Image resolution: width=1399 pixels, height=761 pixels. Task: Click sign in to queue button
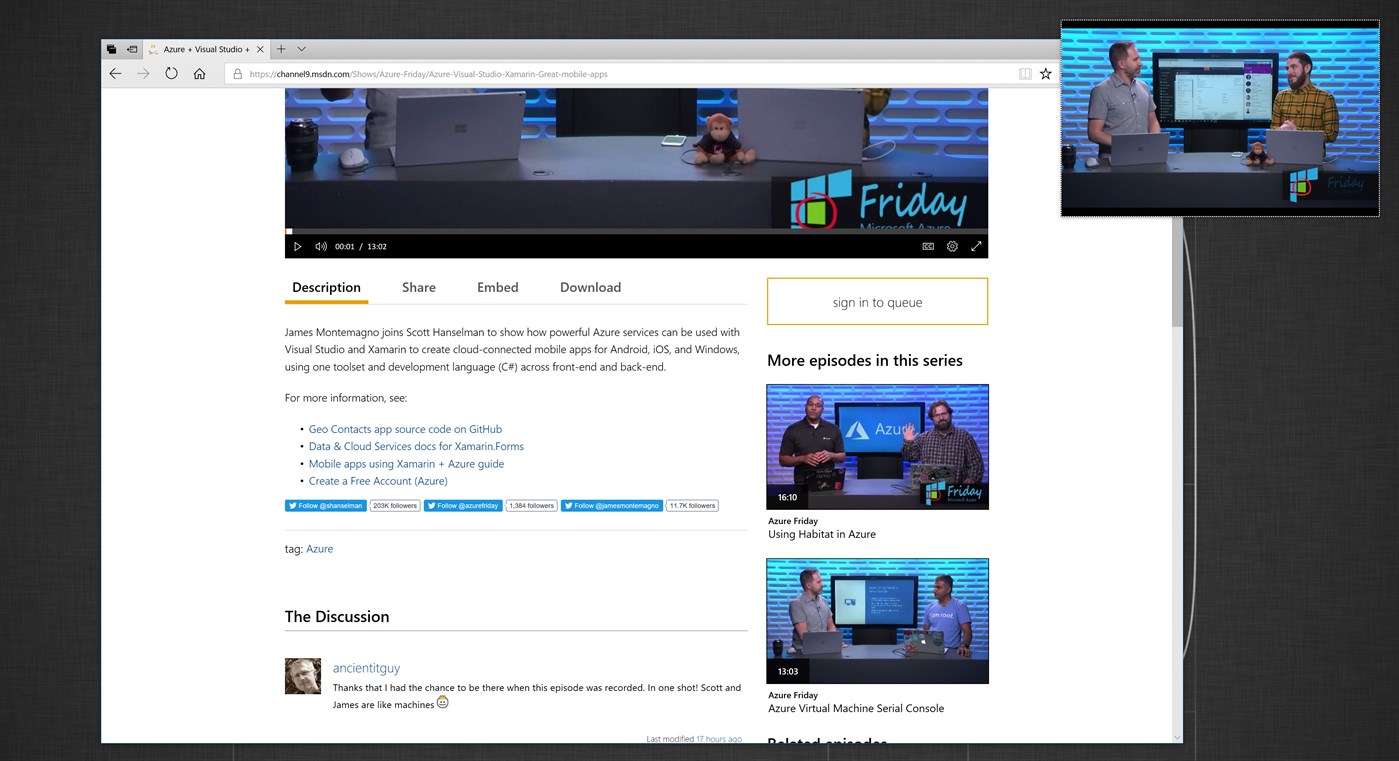point(877,302)
